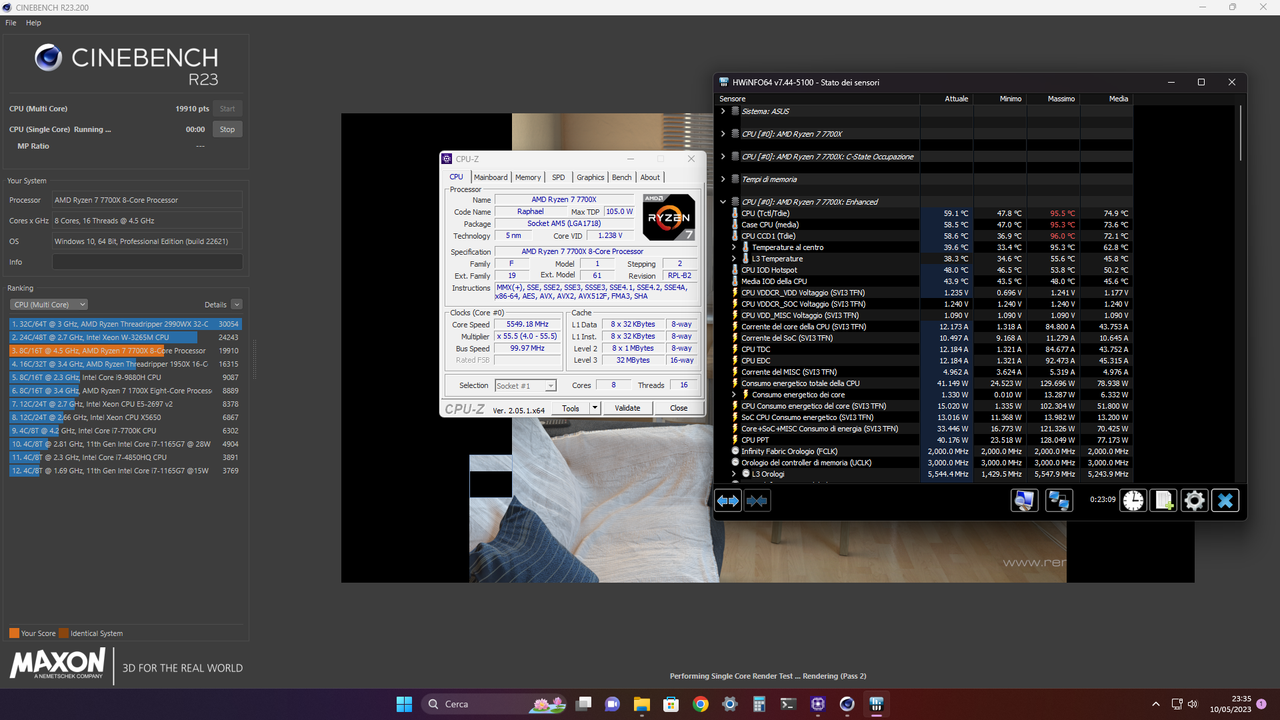Launch Google Chrome from the taskbar
The image size is (1280, 720).
click(700, 704)
